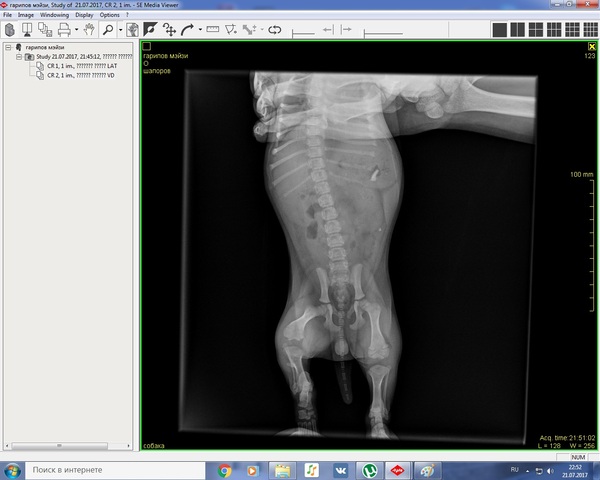The image size is (600, 480).
Task: Collapse the patient root tree node
Action: click(8, 47)
